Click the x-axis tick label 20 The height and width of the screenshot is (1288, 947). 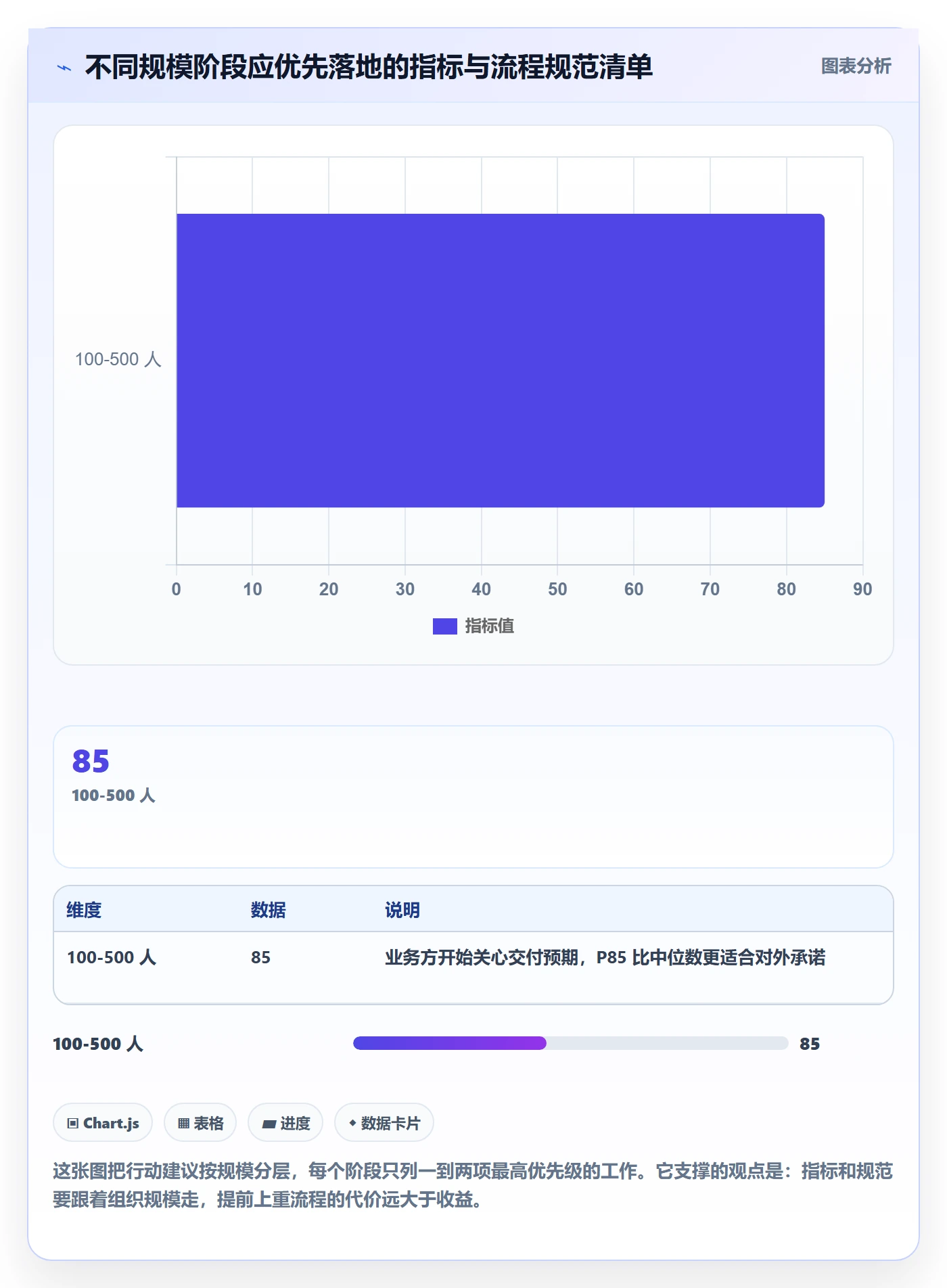[x=329, y=589]
